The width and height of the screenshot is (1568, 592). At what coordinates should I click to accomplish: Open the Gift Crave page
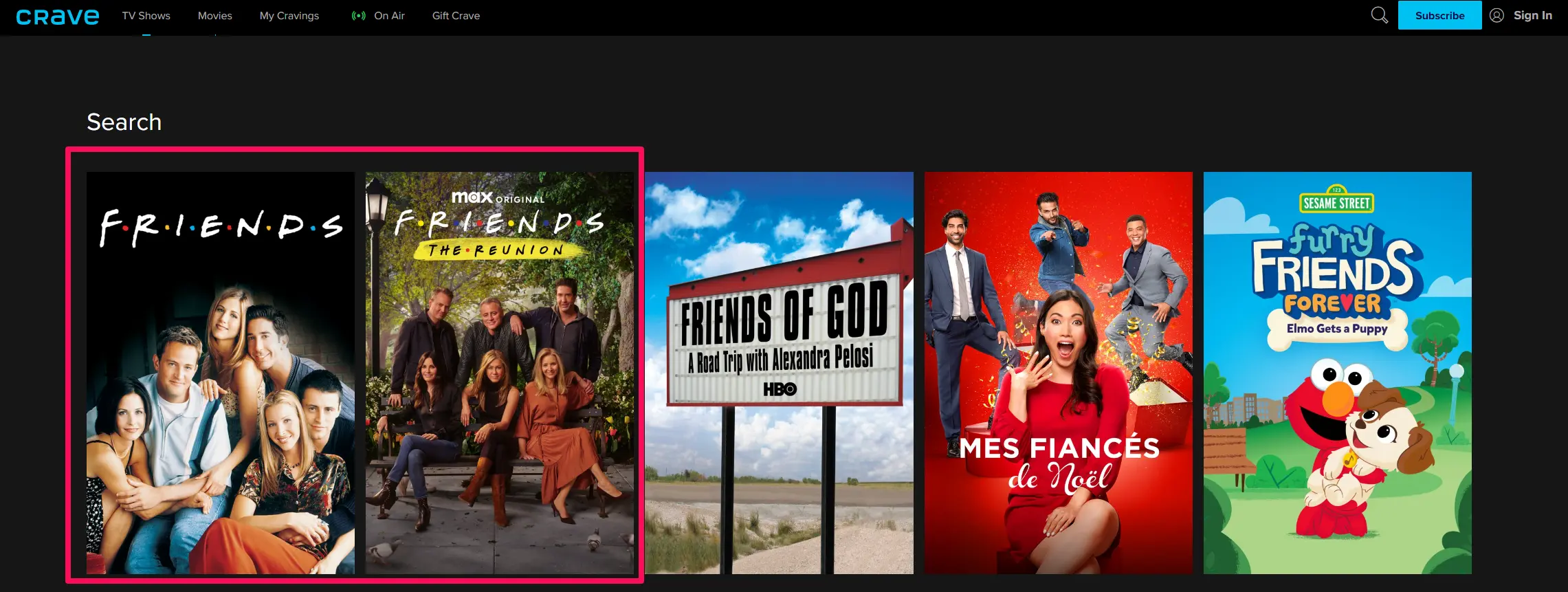(456, 15)
